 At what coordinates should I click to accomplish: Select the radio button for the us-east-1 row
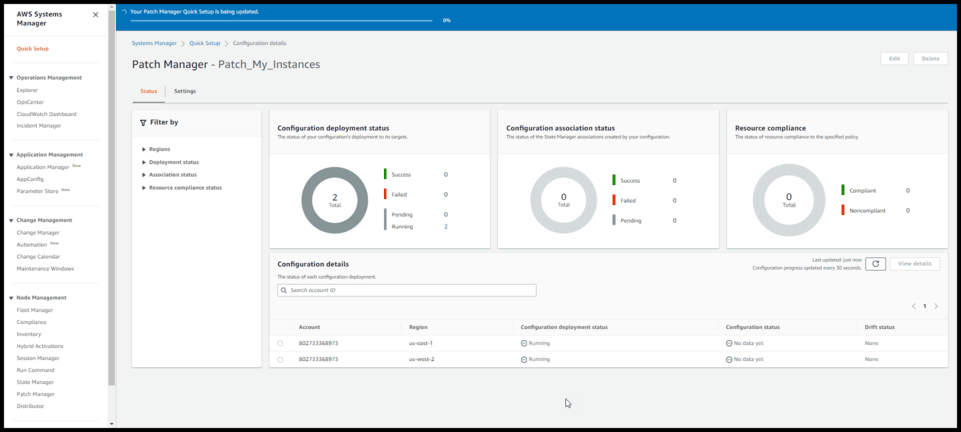(280, 344)
